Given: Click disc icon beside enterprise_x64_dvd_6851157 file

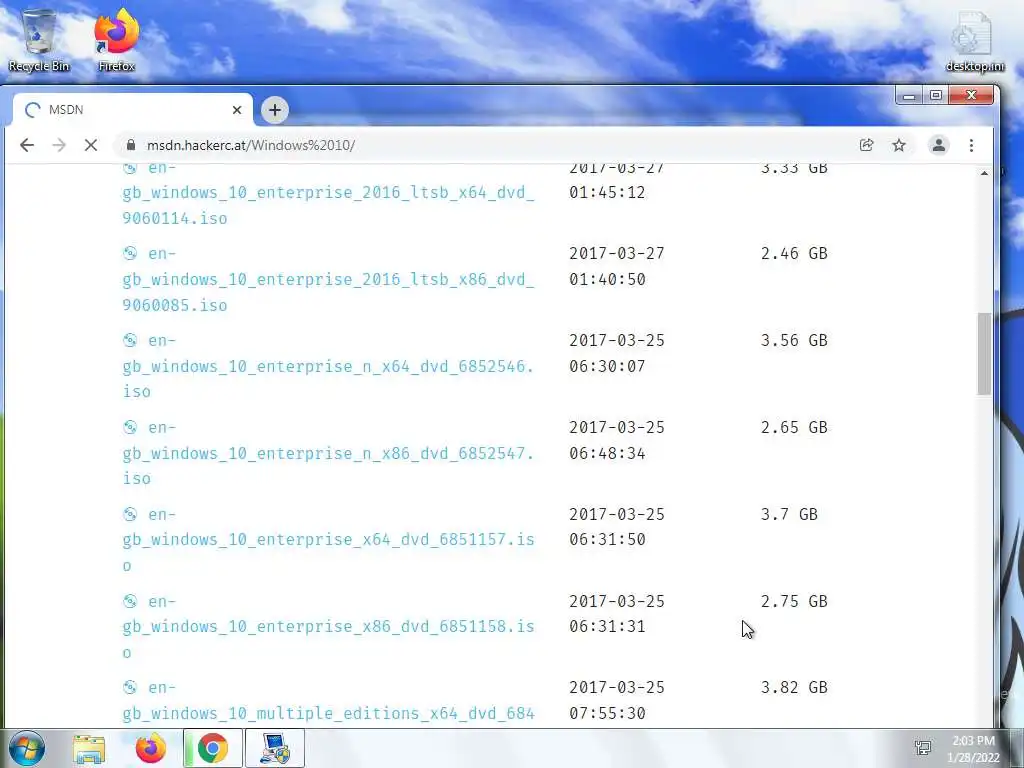Looking at the screenshot, I should (130, 514).
